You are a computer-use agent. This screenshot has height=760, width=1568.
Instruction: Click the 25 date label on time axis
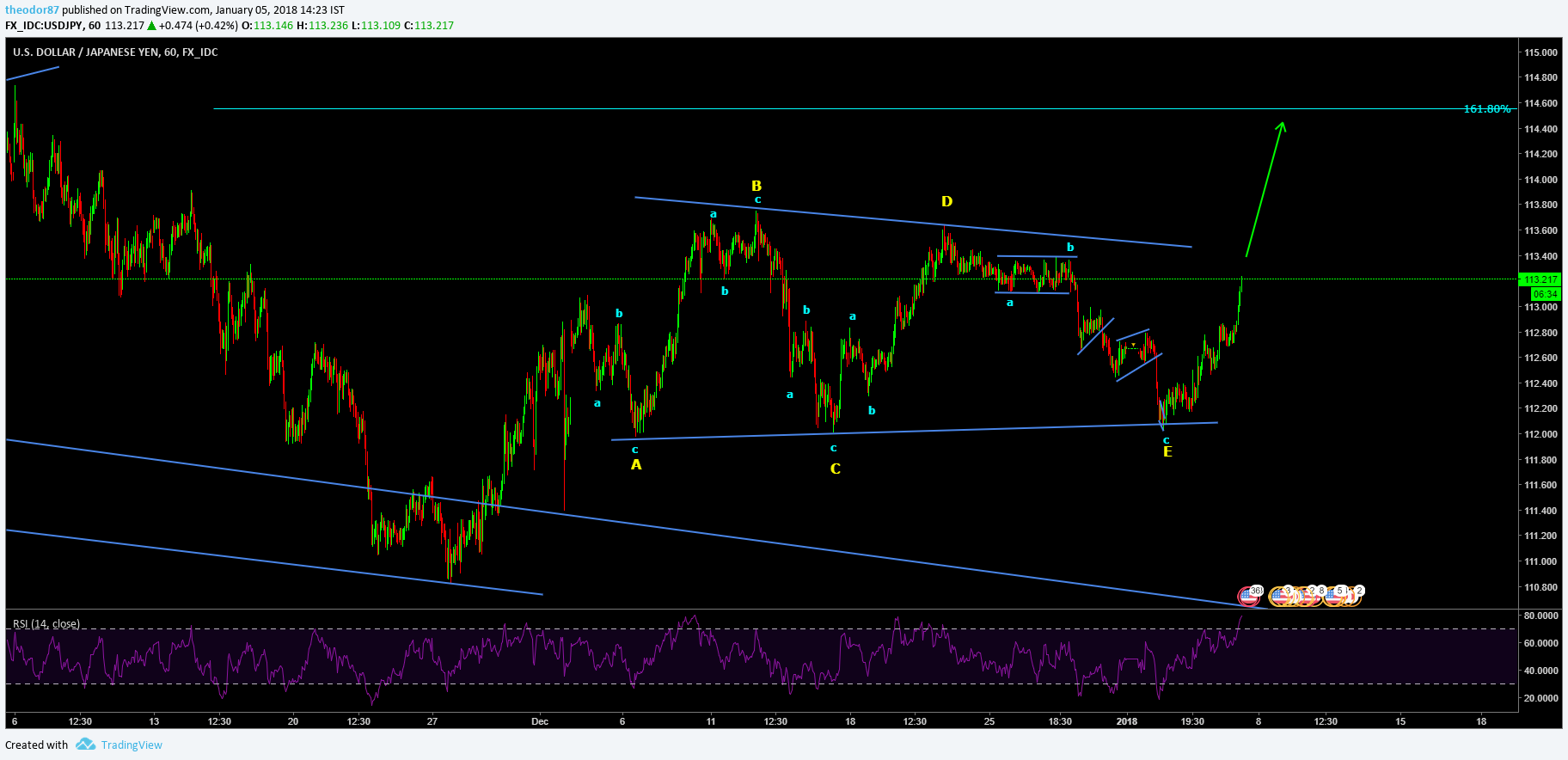[989, 721]
